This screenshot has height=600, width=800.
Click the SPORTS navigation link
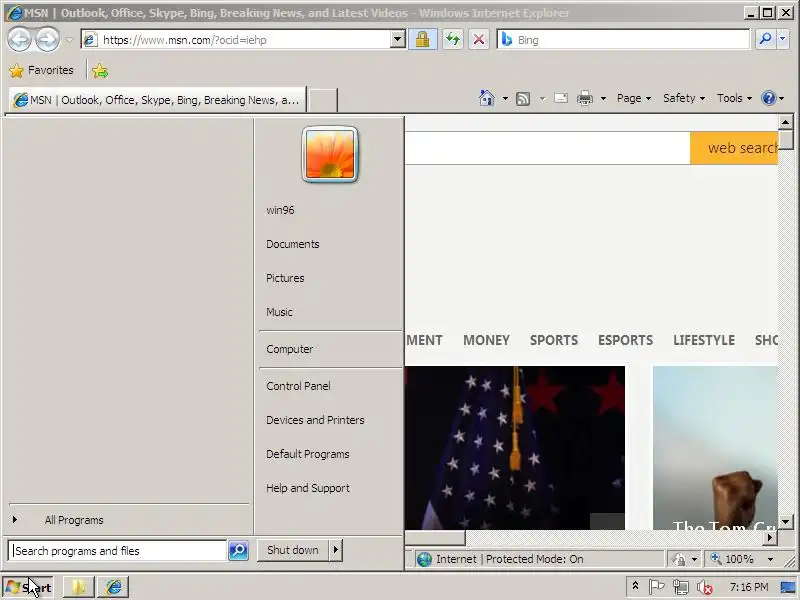pos(554,340)
